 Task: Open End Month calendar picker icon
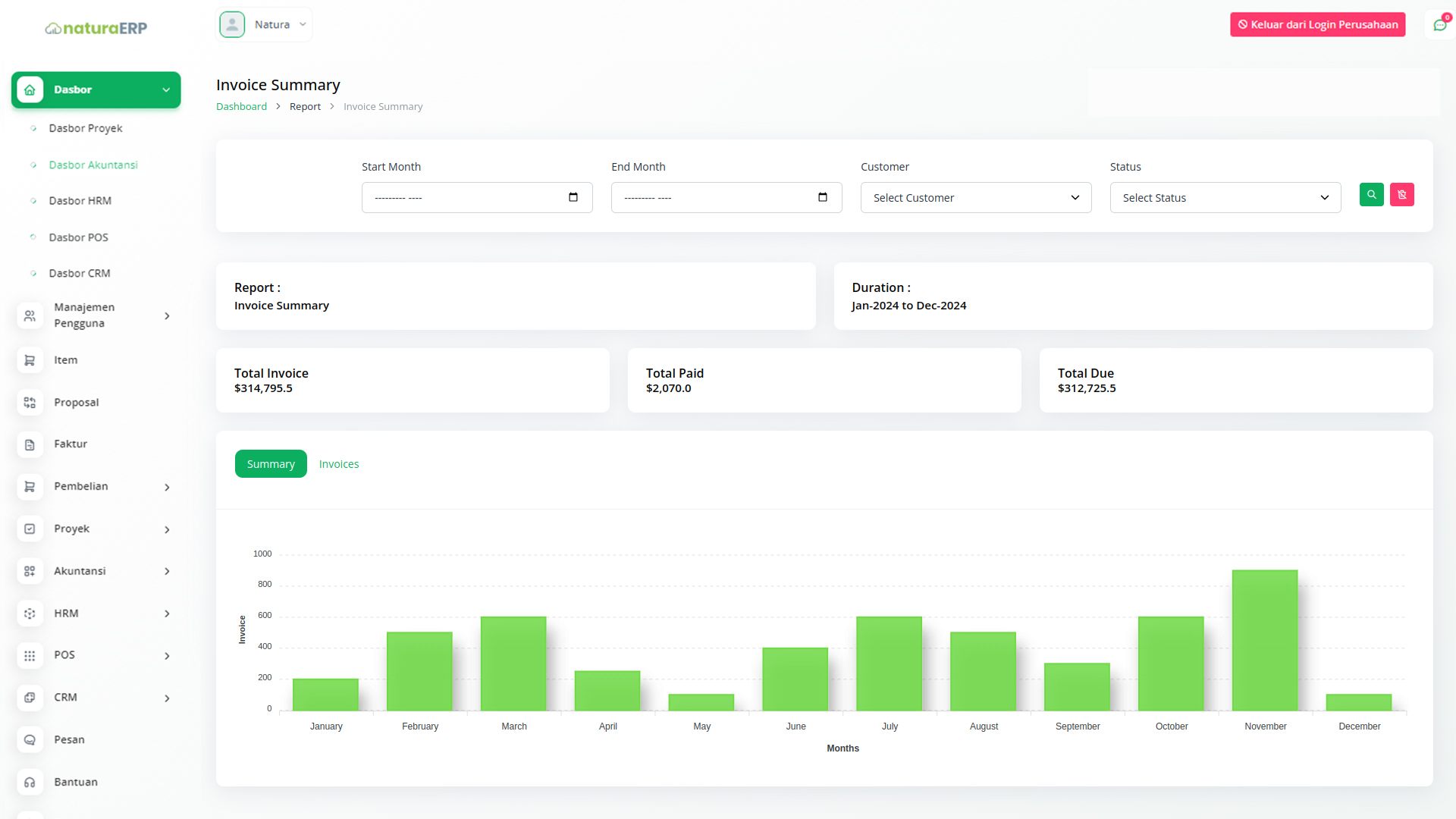tap(823, 197)
